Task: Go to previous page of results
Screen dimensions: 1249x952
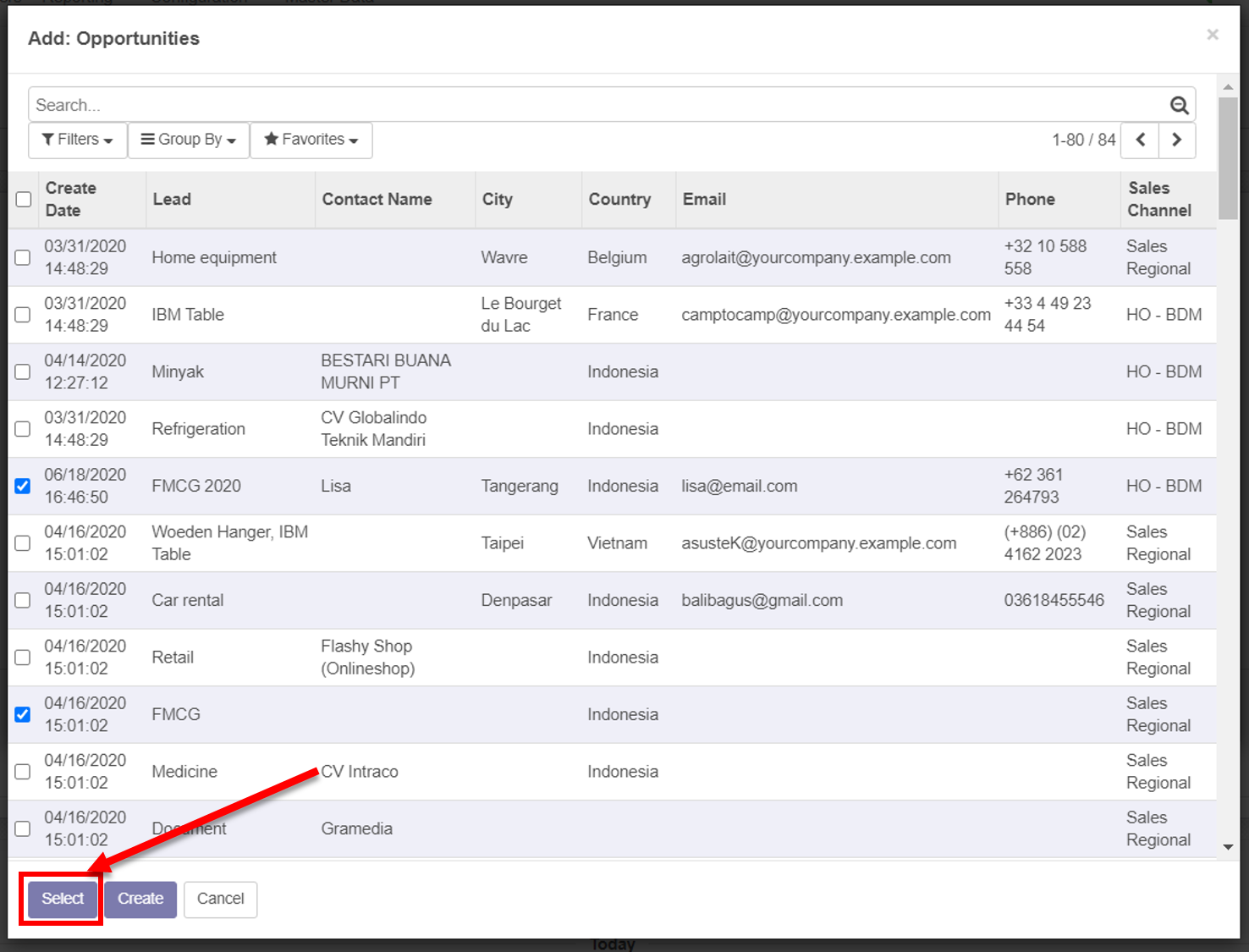Action: click(1140, 140)
